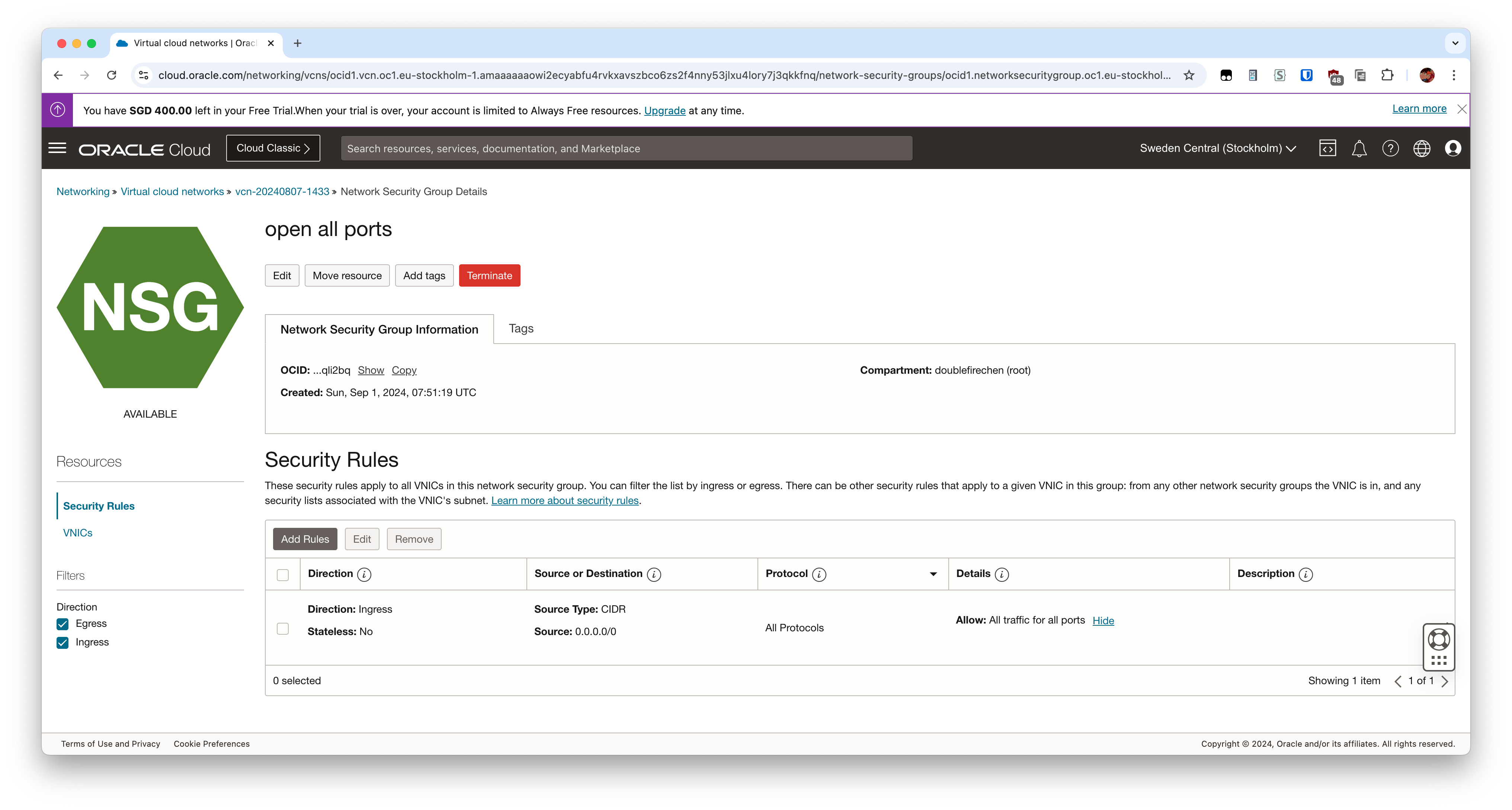Viewport: 1512px width, 810px height.
Task: Open the language globe icon
Action: pyautogui.click(x=1421, y=148)
